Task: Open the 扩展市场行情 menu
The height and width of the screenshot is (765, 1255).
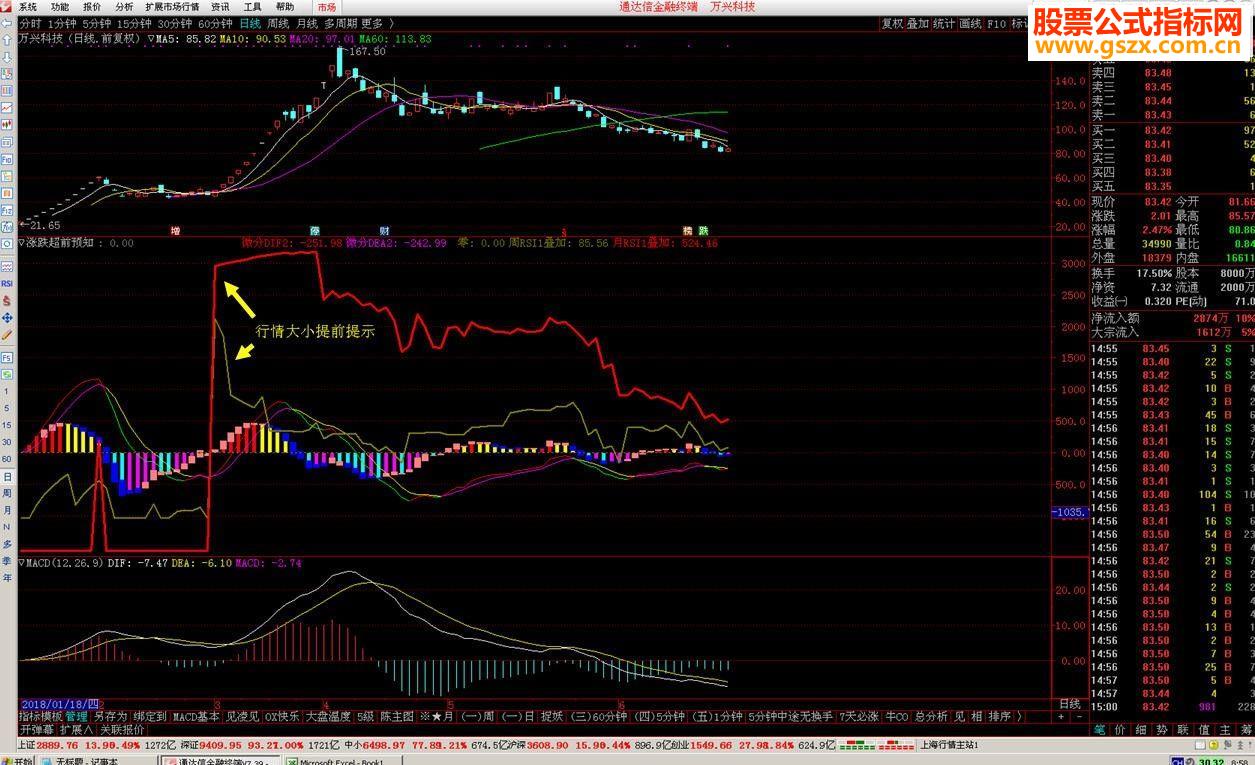Action: [172, 7]
